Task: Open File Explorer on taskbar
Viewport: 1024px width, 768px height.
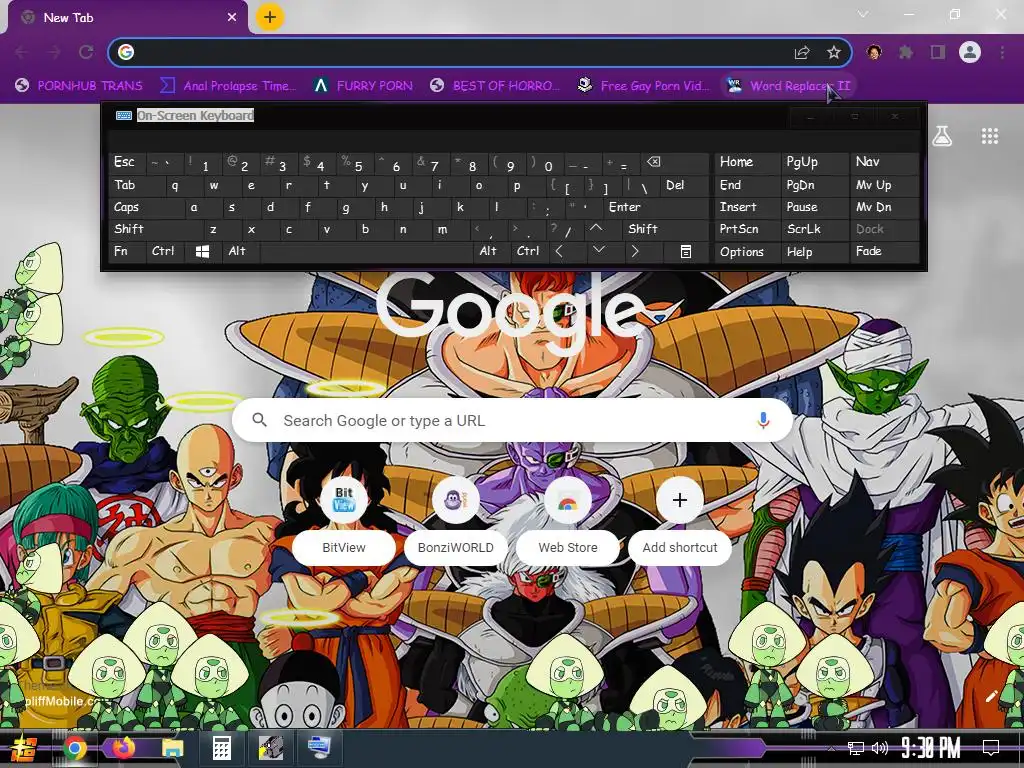Action: (x=172, y=748)
